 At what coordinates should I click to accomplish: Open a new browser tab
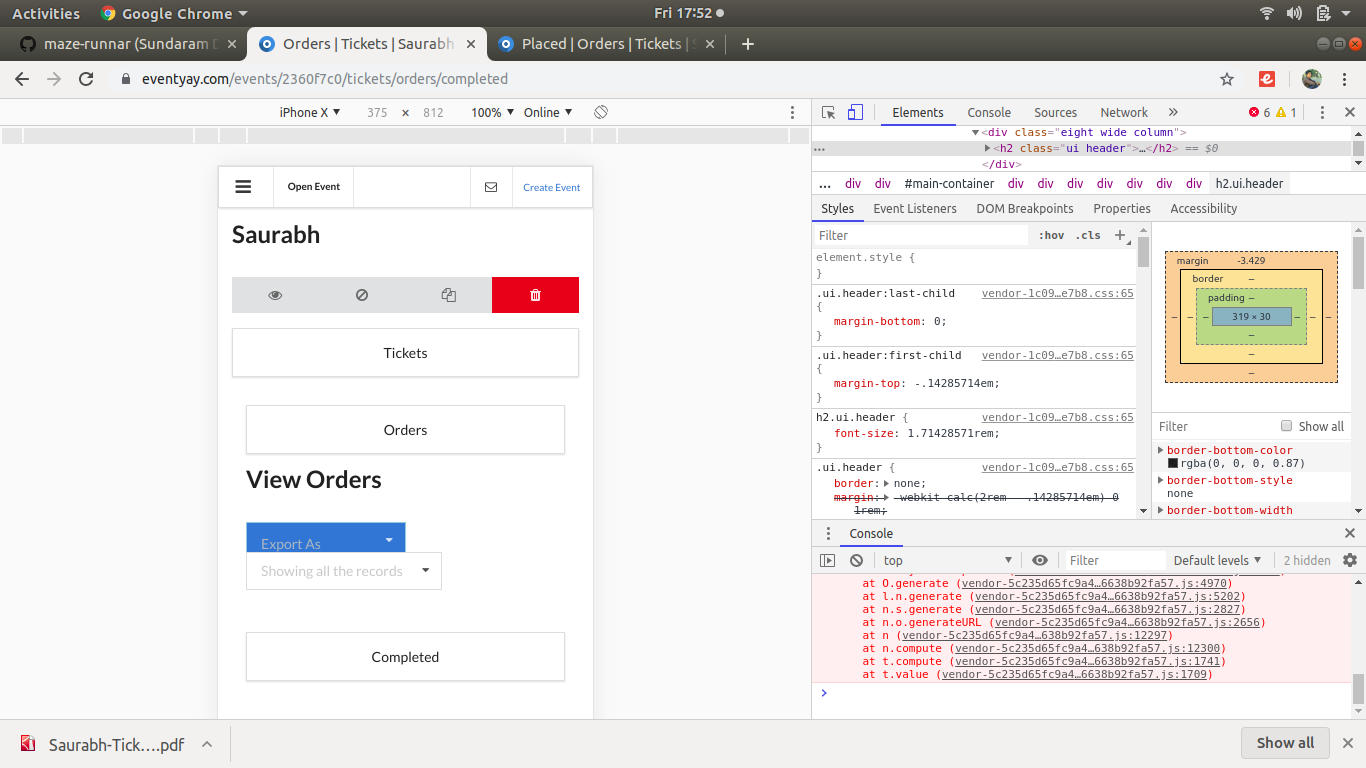[x=747, y=44]
